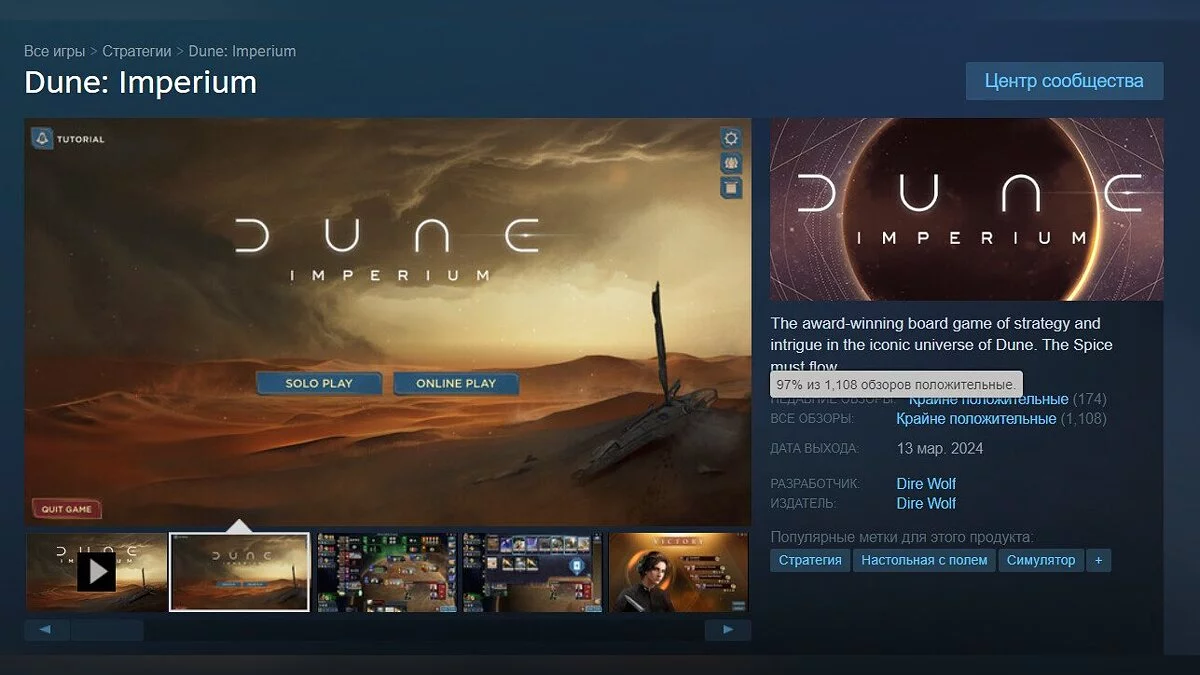Select the third gameplay board thumbnail
The image size is (1200, 675).
387,572
